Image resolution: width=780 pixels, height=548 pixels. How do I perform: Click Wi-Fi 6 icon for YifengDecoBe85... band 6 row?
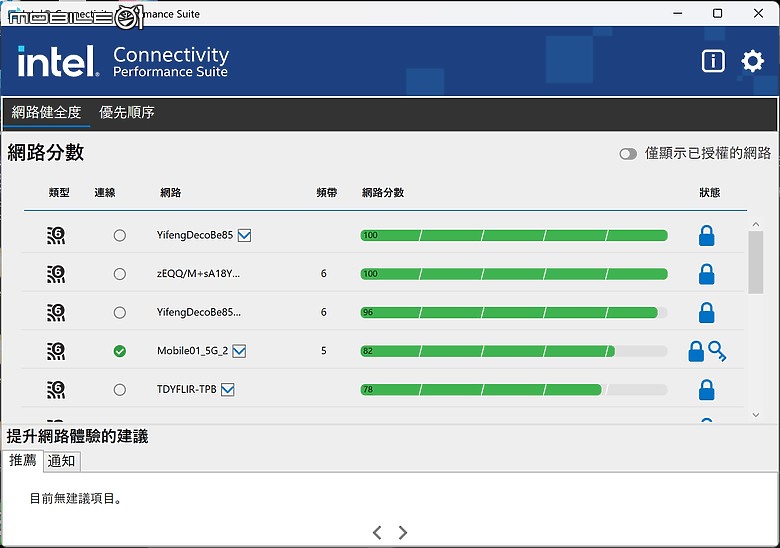(56, 312)
